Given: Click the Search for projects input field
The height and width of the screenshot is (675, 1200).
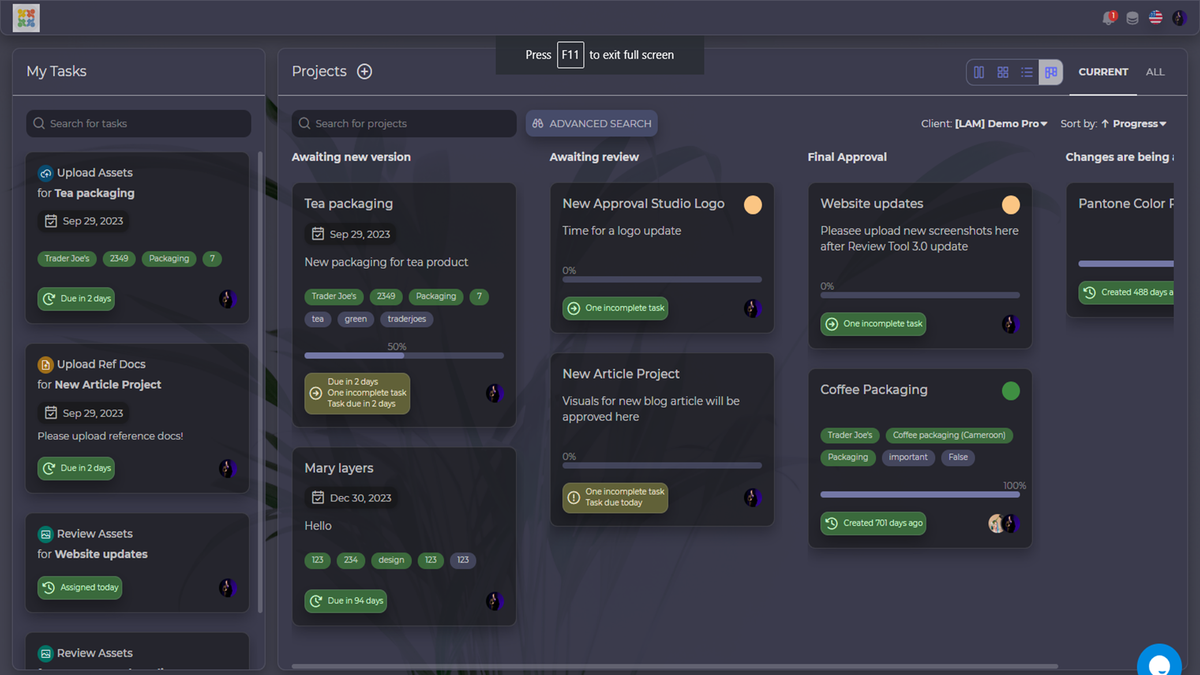Looking at the screenshot, I should [x=404, y=123].
